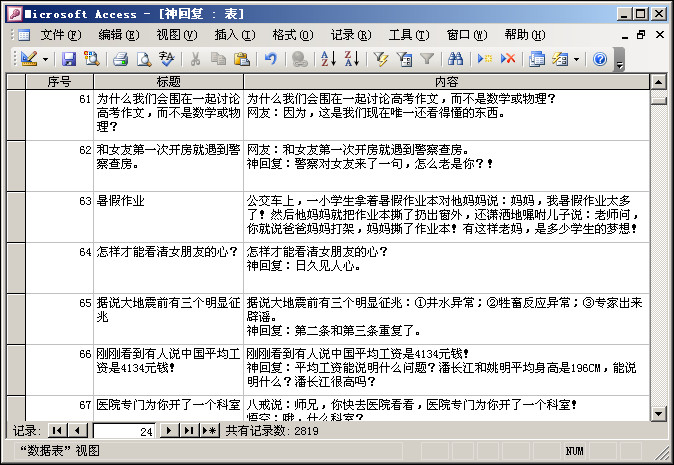Click the file search toolbar icon

tap(92, 59)
